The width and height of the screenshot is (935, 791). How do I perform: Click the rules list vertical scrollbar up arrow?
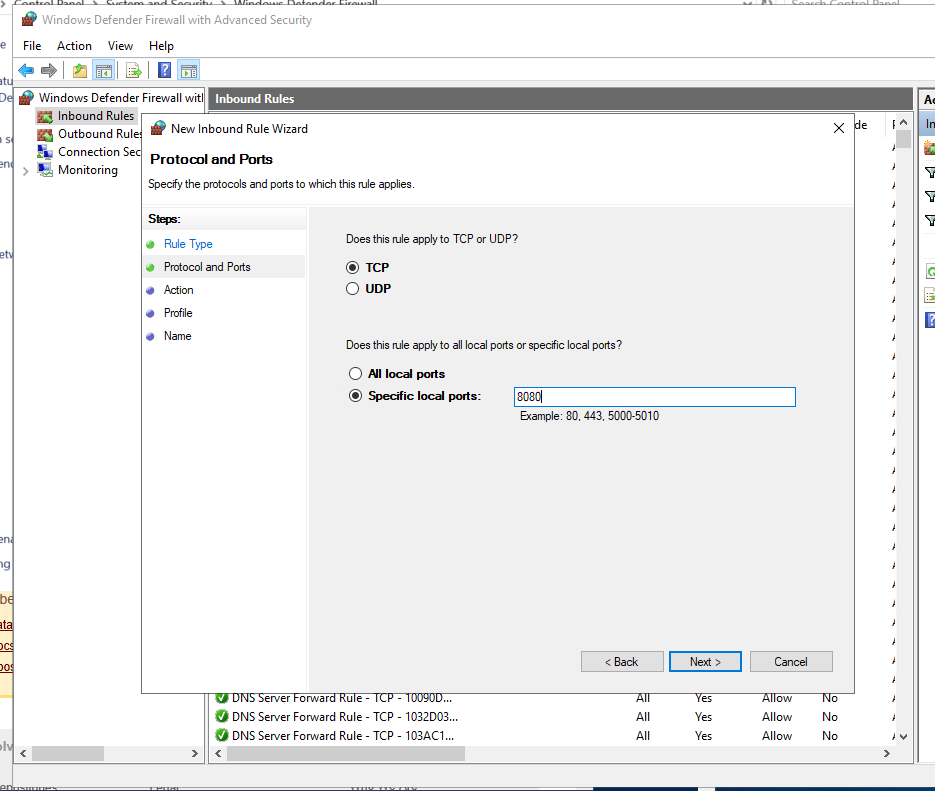(x=903, y=122)
